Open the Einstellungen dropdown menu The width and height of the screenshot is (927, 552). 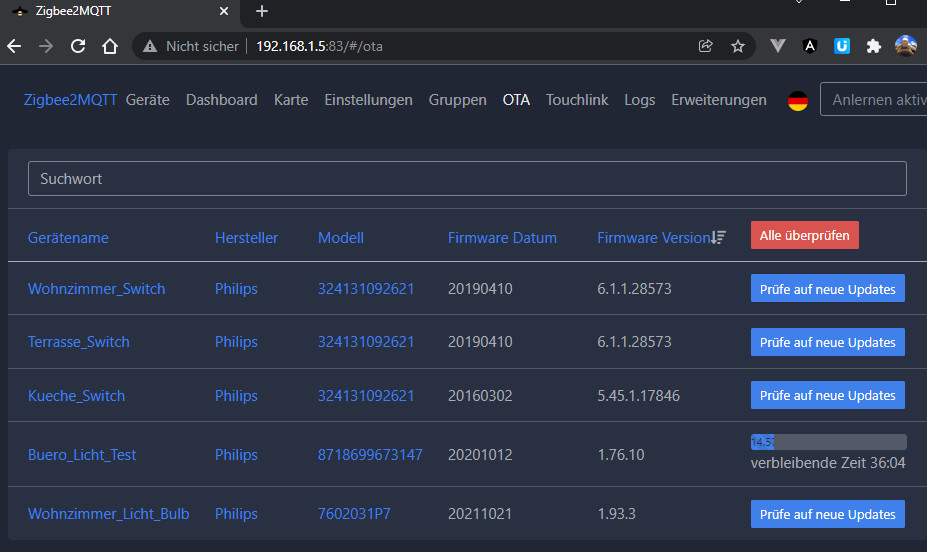tap(368, 100)
